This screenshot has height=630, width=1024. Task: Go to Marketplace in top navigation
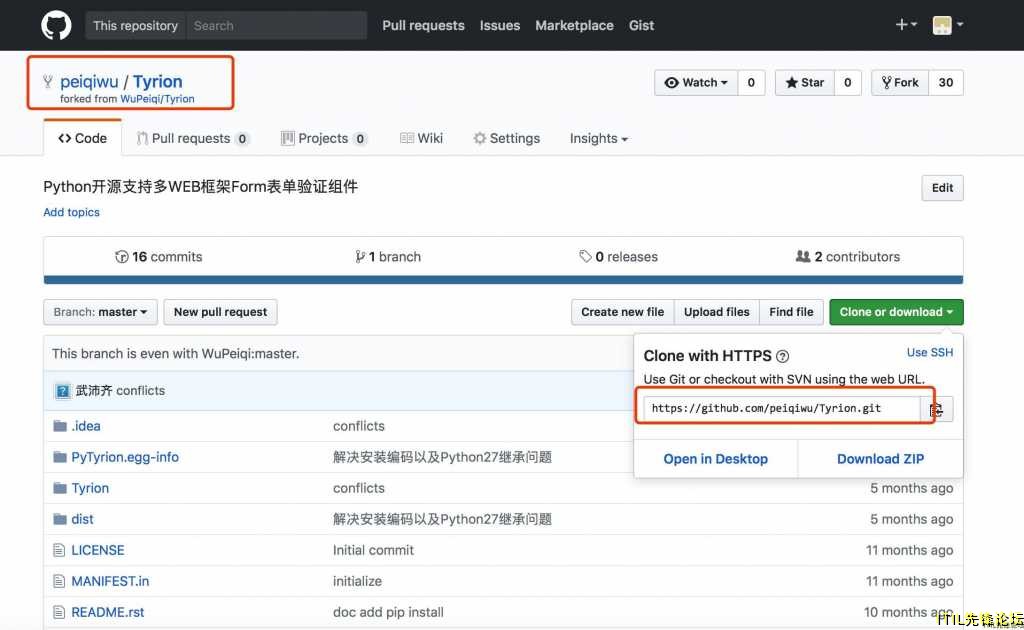574,25
